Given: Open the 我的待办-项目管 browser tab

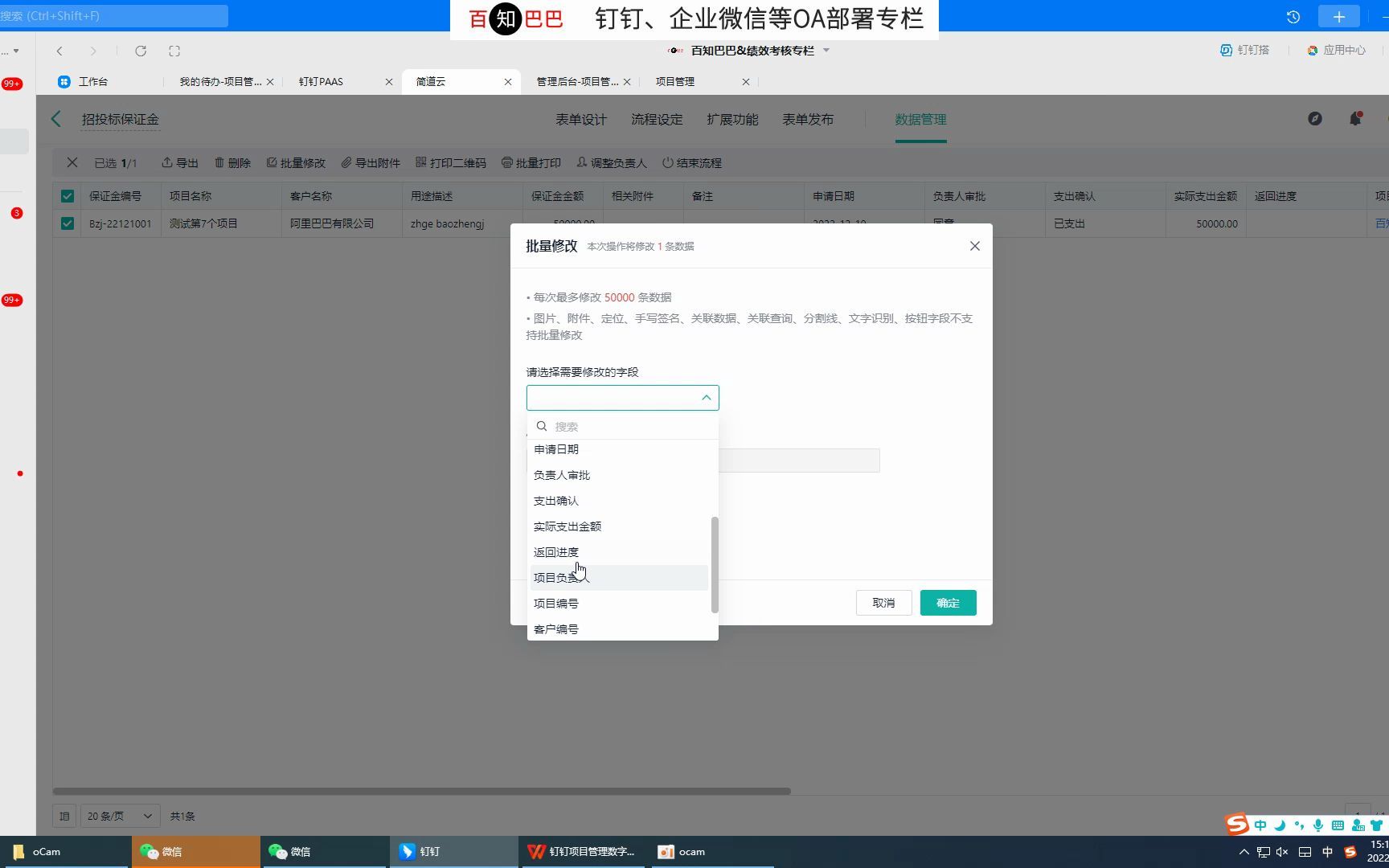Looking at the screenshot, I should pos(220,82).
